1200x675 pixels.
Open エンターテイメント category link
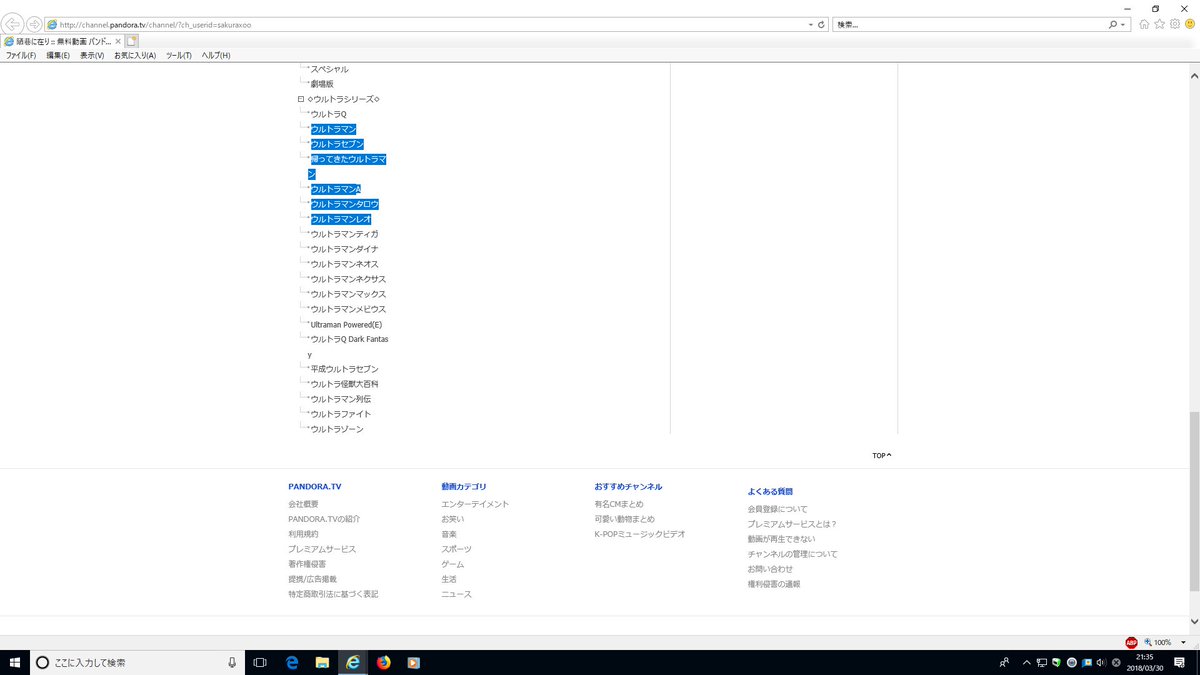click(x=475, y=504)
